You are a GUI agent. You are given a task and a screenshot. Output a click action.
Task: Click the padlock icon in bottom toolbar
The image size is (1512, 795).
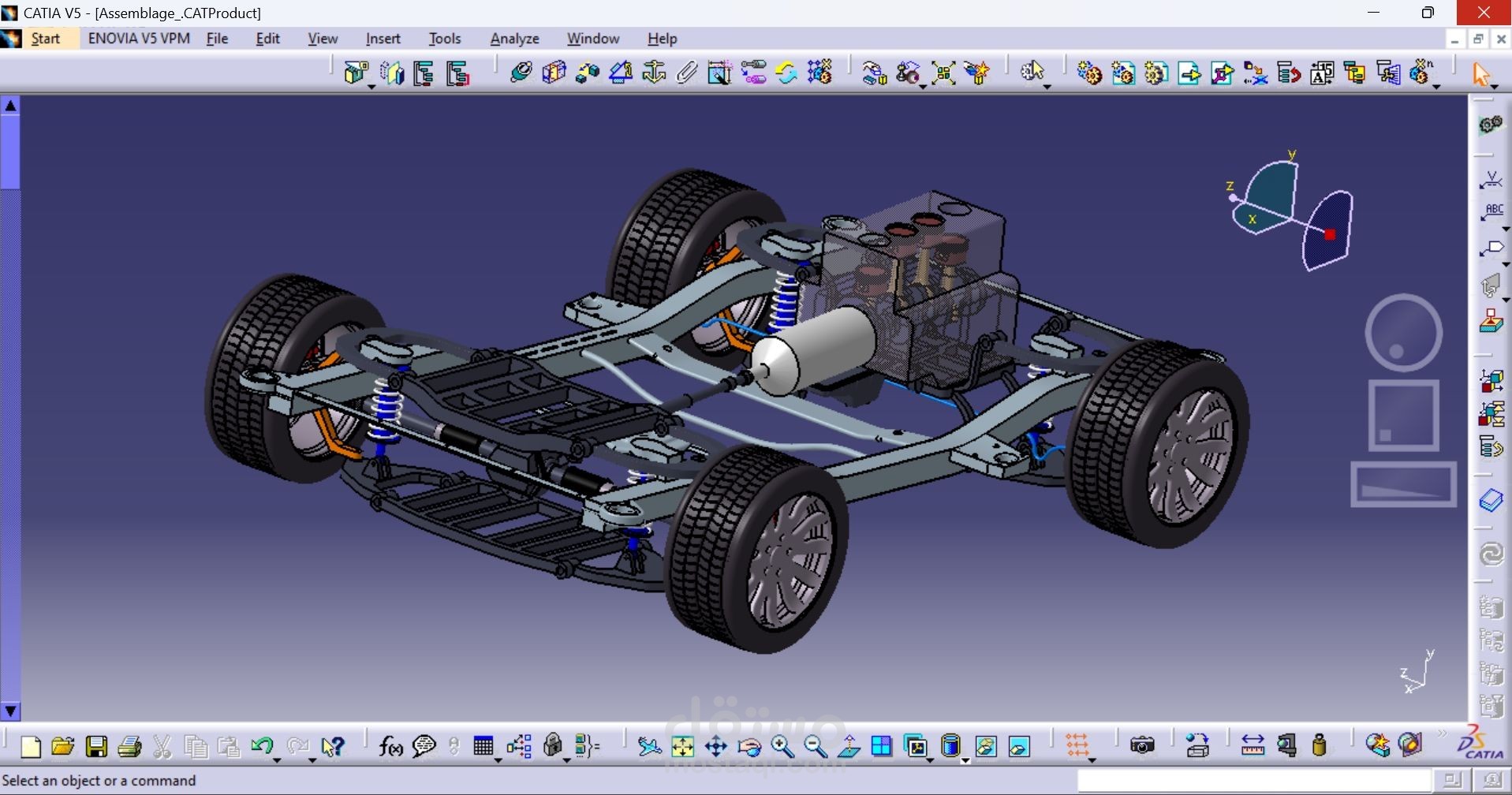(x=553, y=745)
